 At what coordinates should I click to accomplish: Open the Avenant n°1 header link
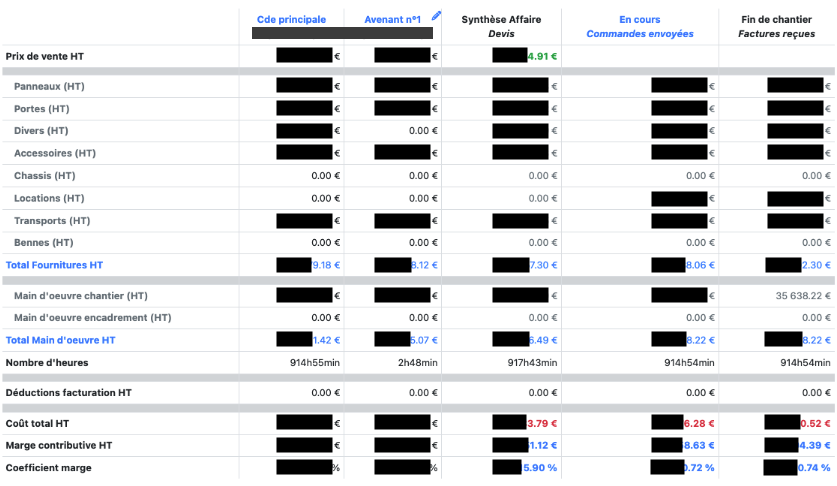click(391, 19)
